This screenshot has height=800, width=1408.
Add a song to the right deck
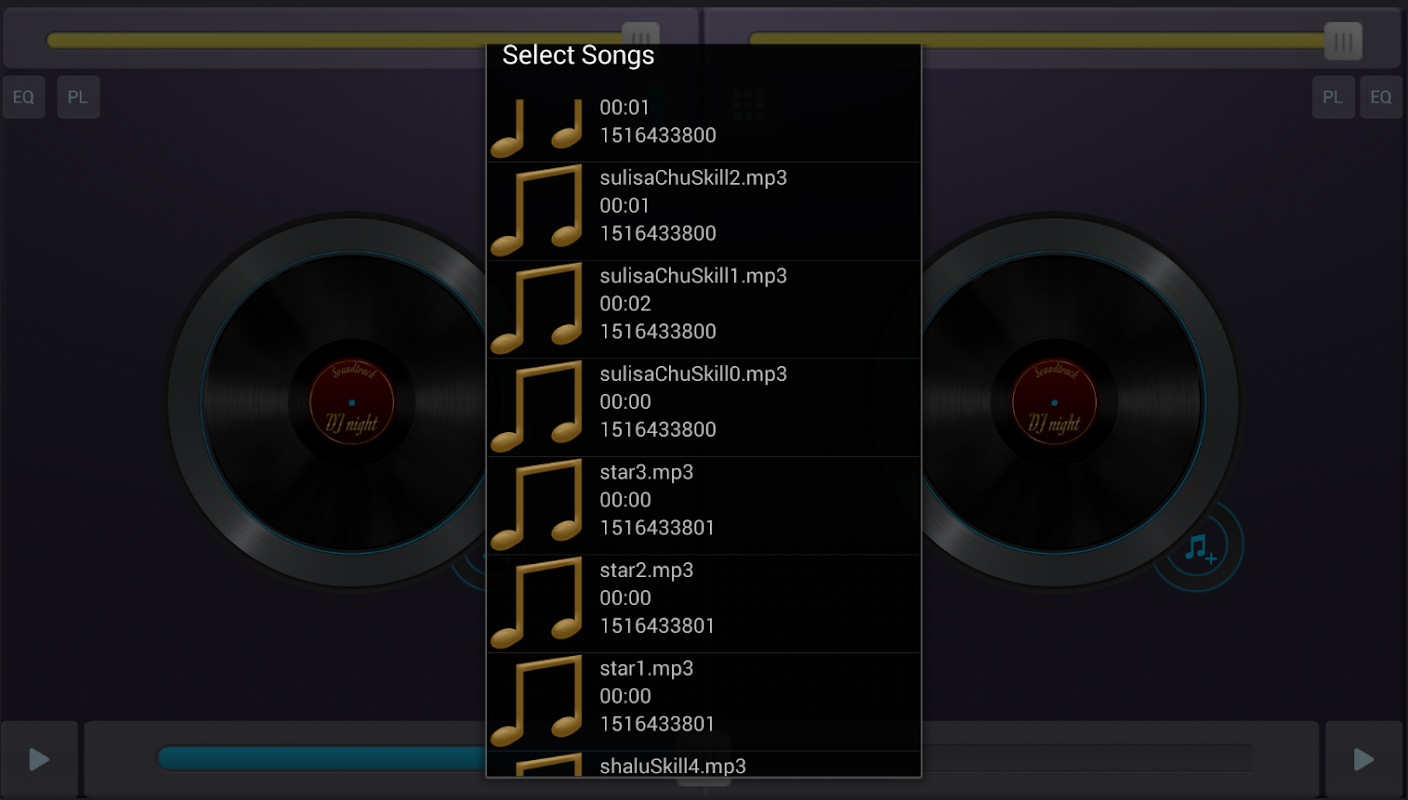coord(1198,548)
